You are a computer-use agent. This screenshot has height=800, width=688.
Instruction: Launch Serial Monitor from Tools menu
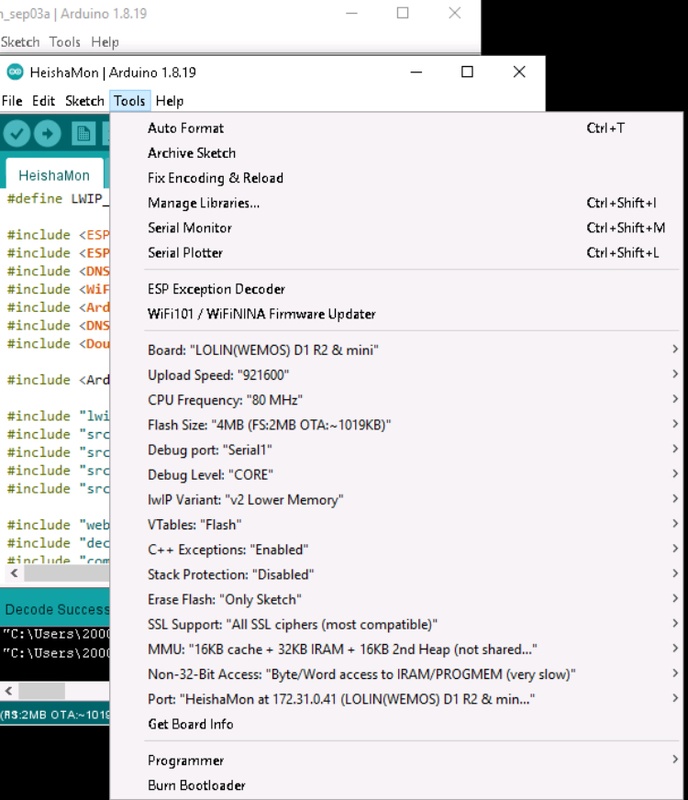[397, 228]
